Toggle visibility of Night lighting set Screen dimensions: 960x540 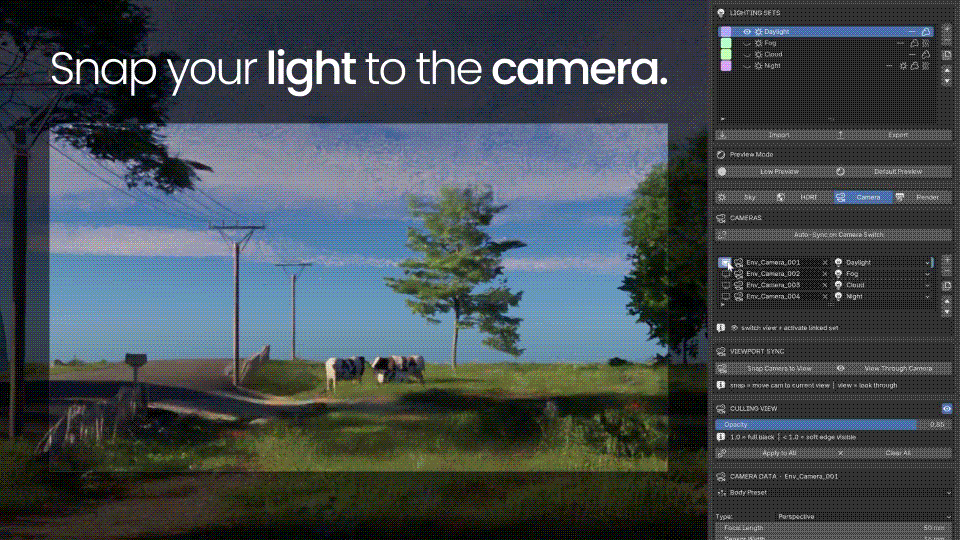[747, 66]
